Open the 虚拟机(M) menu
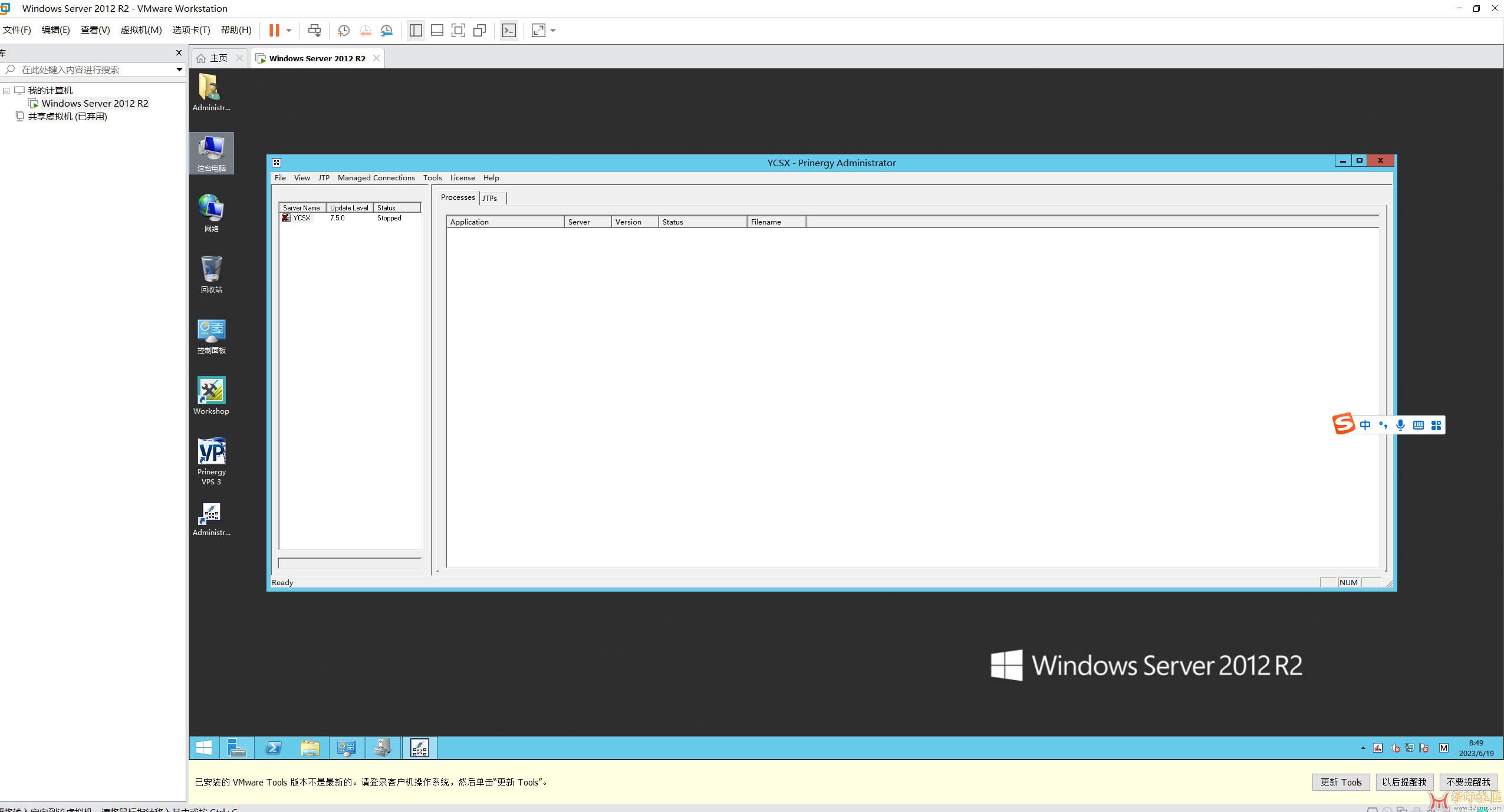 click(141, 30)
